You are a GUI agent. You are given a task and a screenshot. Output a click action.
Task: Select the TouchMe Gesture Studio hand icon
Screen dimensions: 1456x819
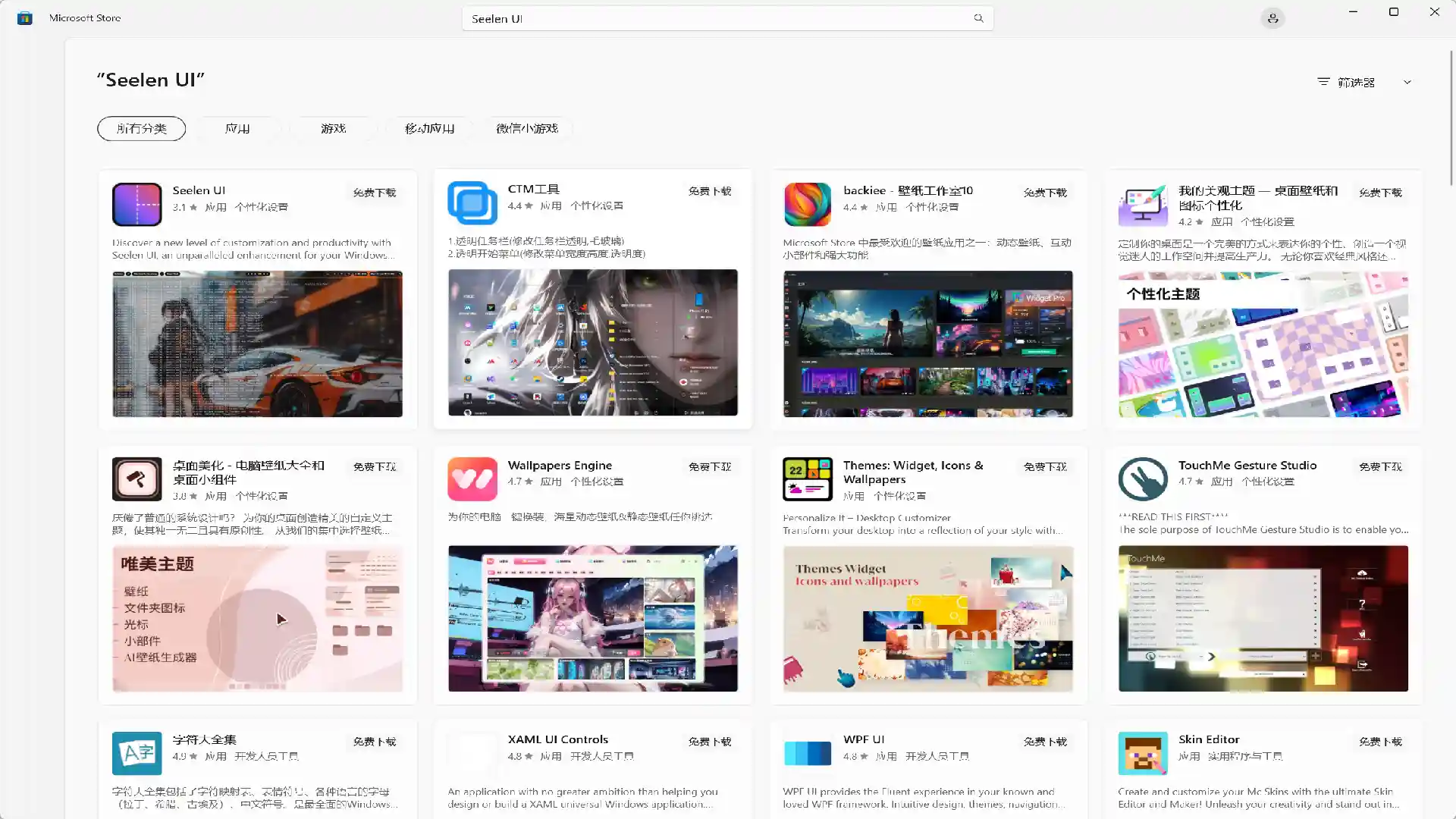coord(1142,479)
